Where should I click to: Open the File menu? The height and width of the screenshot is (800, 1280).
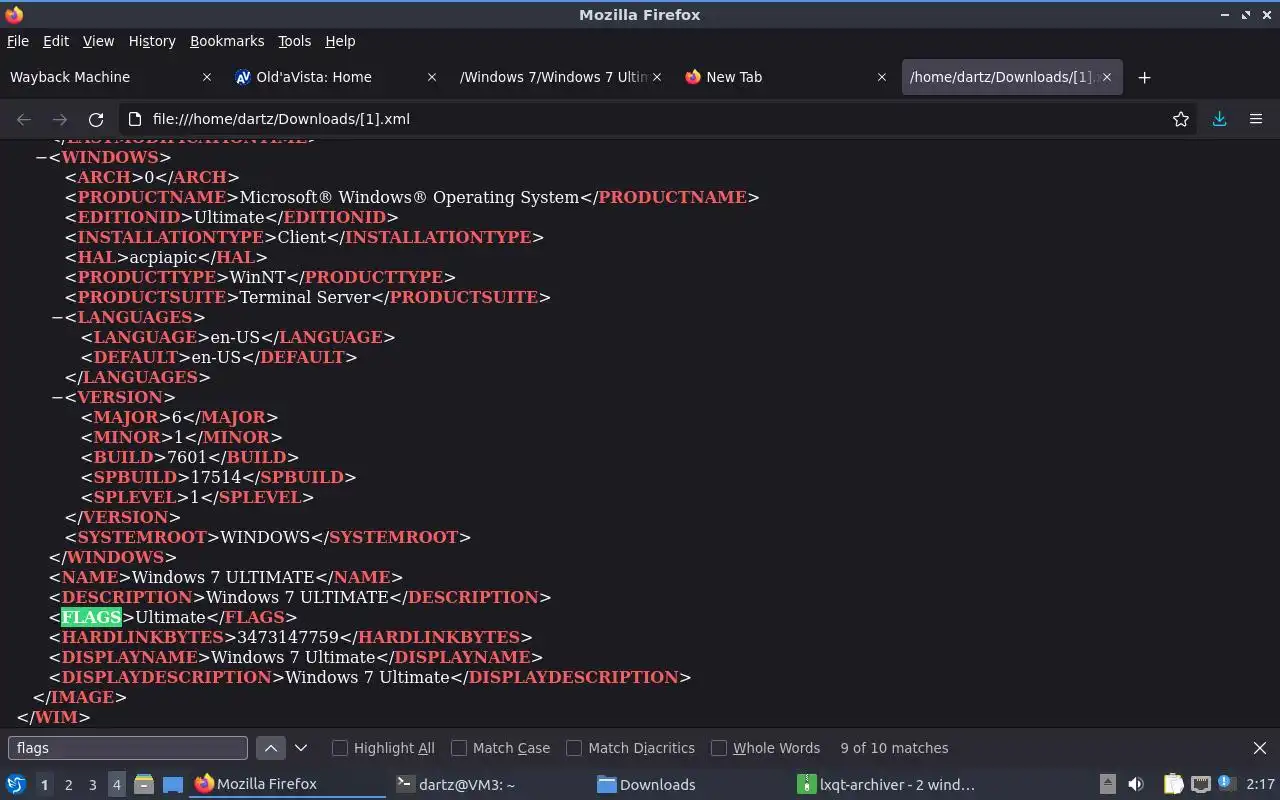click(x=18, y=41)
